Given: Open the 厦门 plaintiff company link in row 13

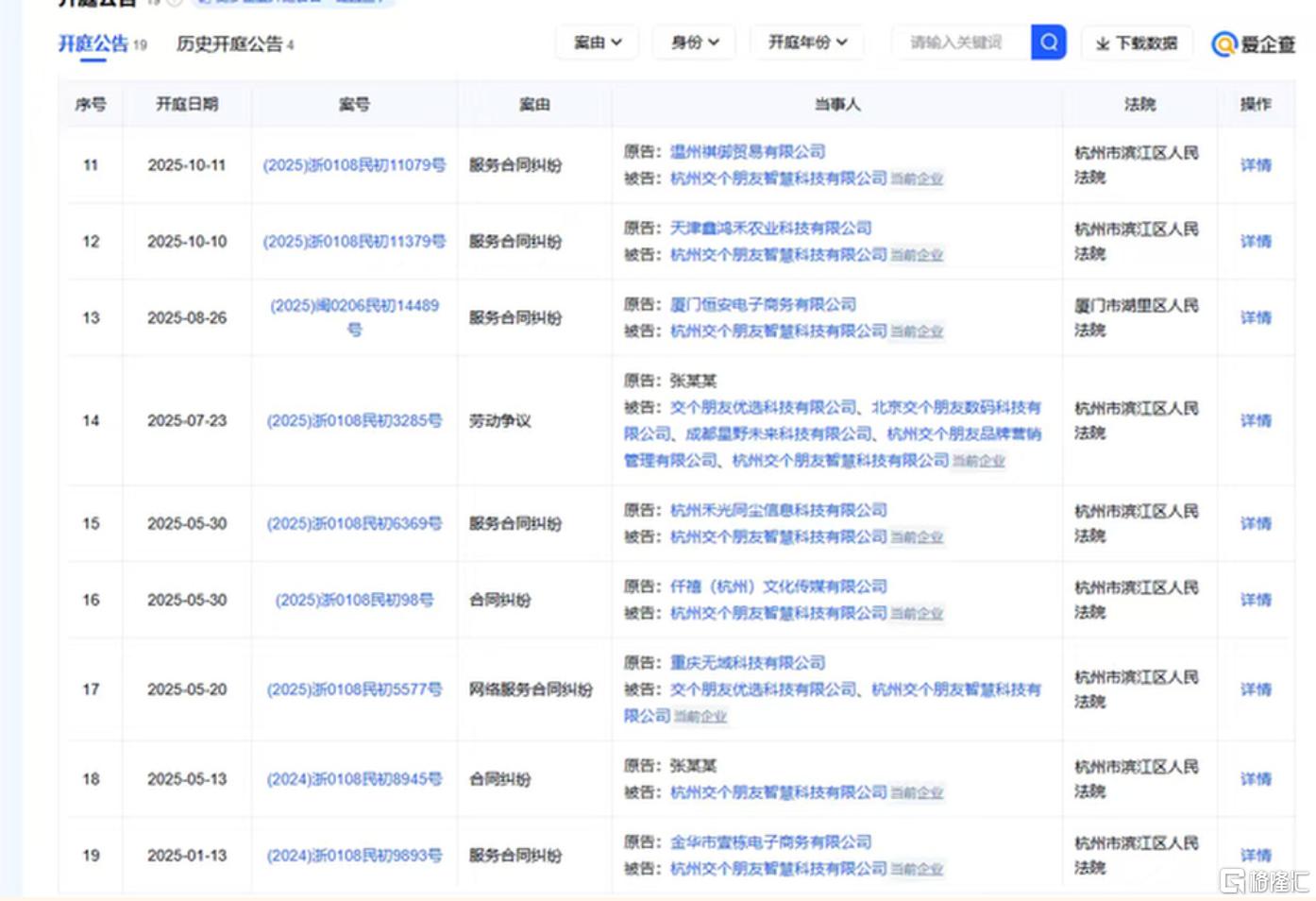Looking at the screenshot, I should pyautogui.click(x=763, y=305).
